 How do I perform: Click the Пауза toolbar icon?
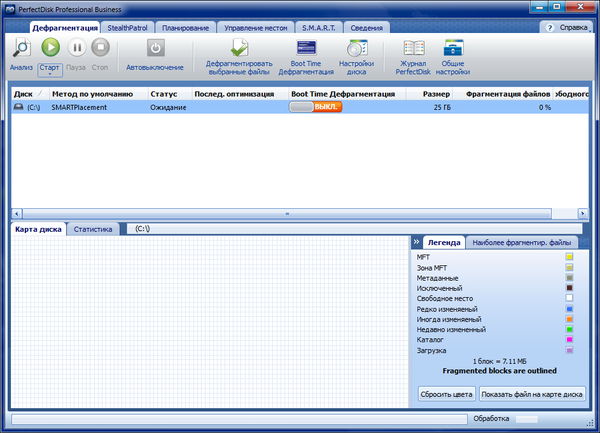(x=77, y=48)
